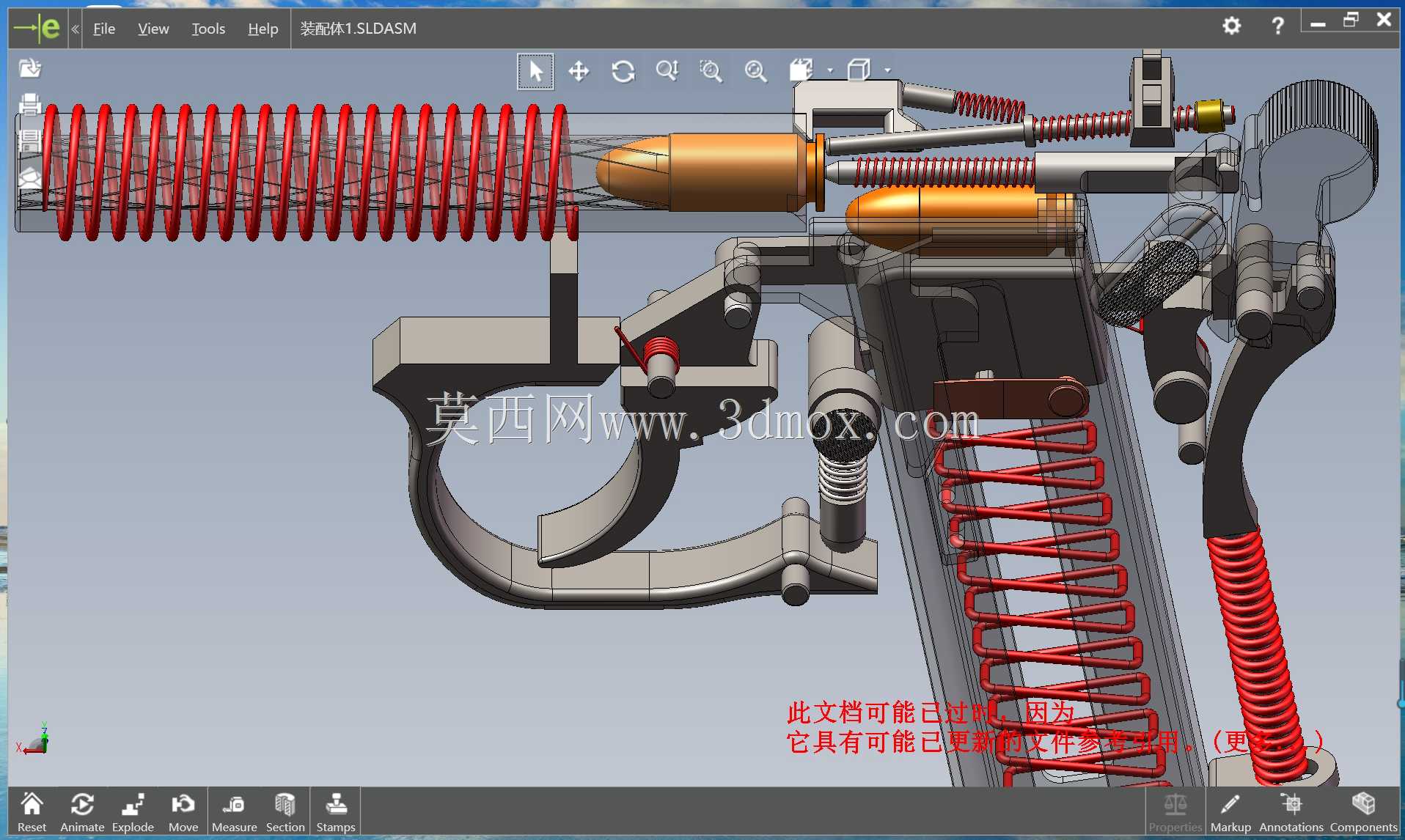Open the Components panel
The image size is (1405, 840).
[x=1364, y=812]
